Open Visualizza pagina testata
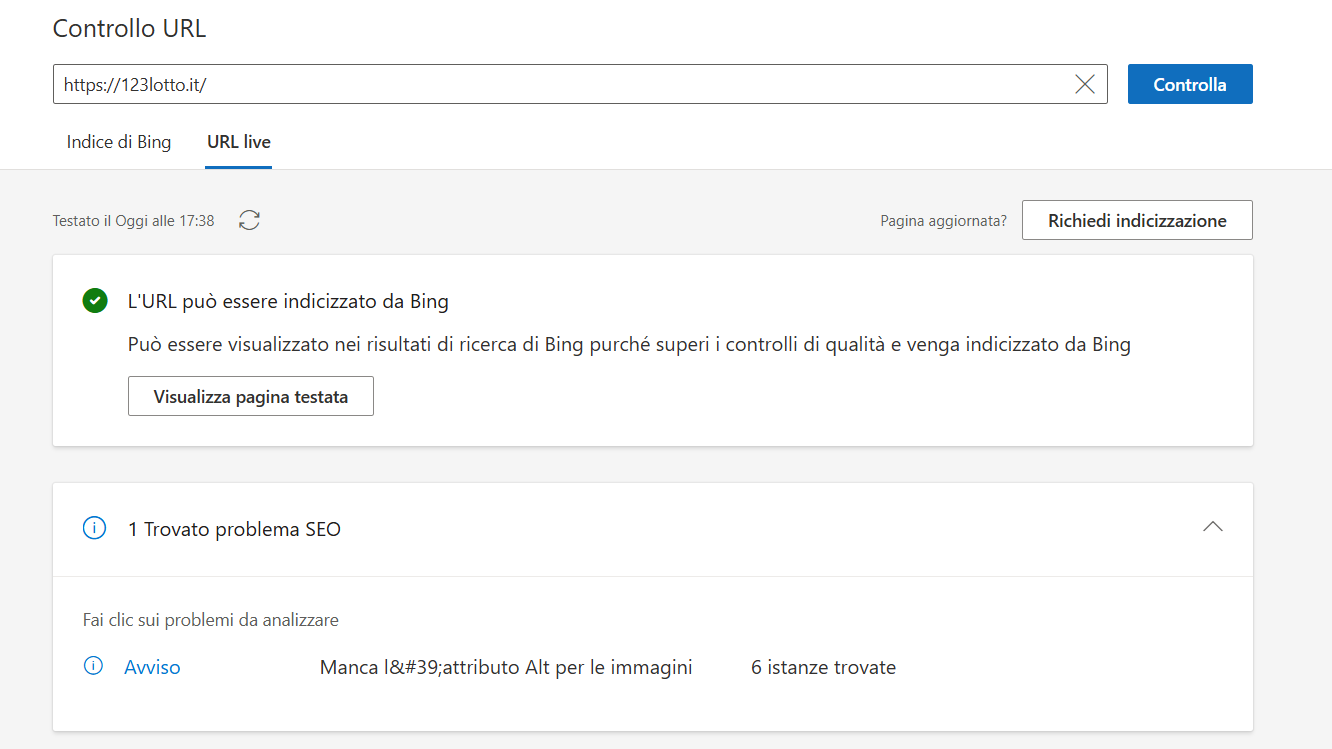Viewport: 1332px width, 749px height. coord(251,397)
